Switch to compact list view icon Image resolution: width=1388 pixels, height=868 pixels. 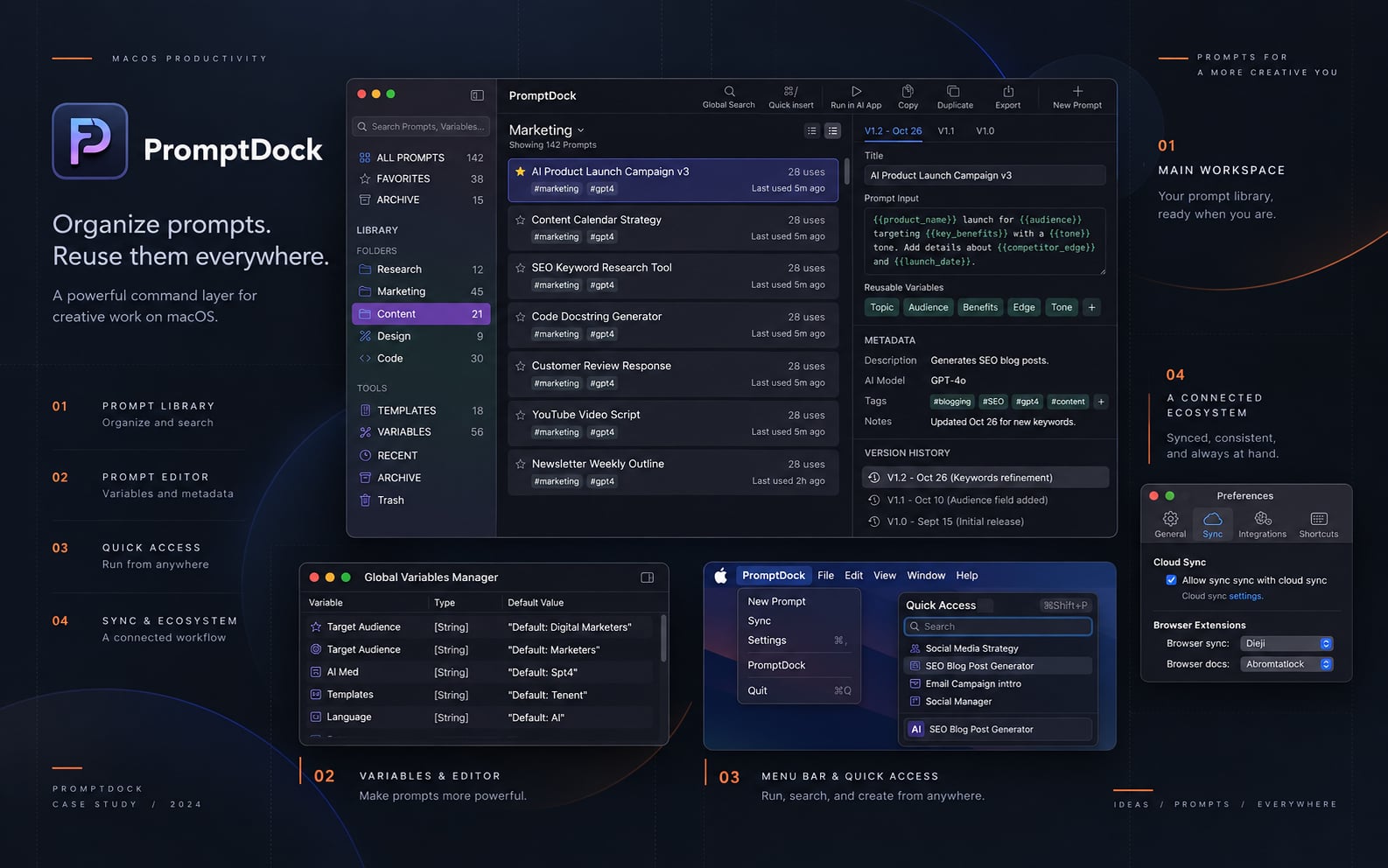click(x=811, y=130)
